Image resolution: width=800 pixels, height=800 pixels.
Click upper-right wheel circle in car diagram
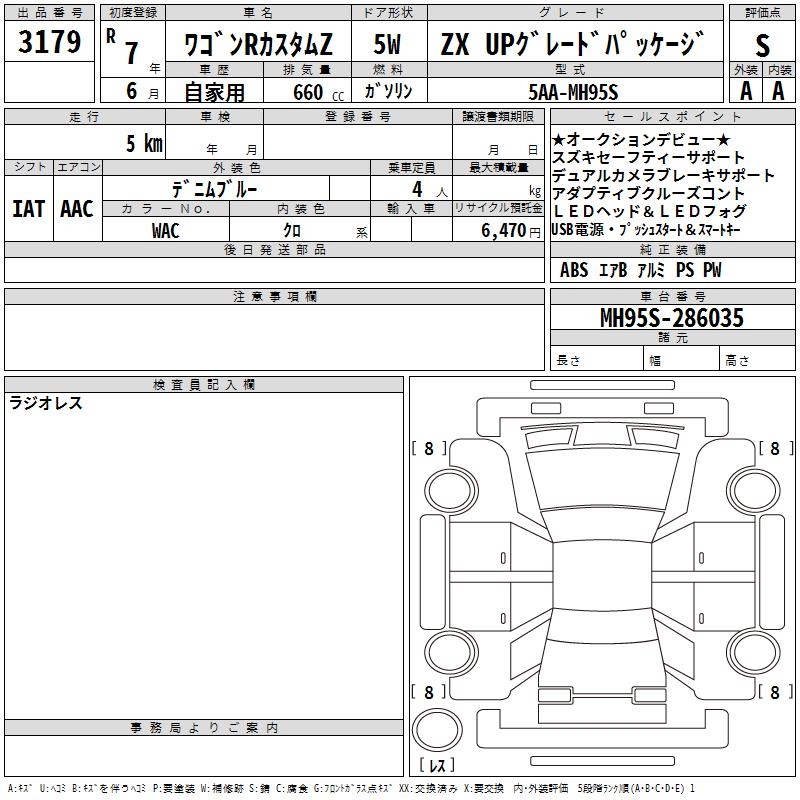point(753,491)
